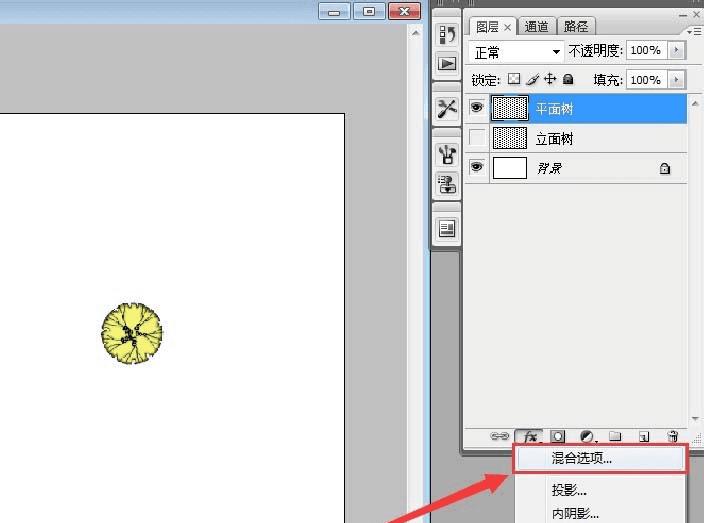Click the document window scroll up arrow
This screenshot has height=523, width=704.
(x=416, y=33)
